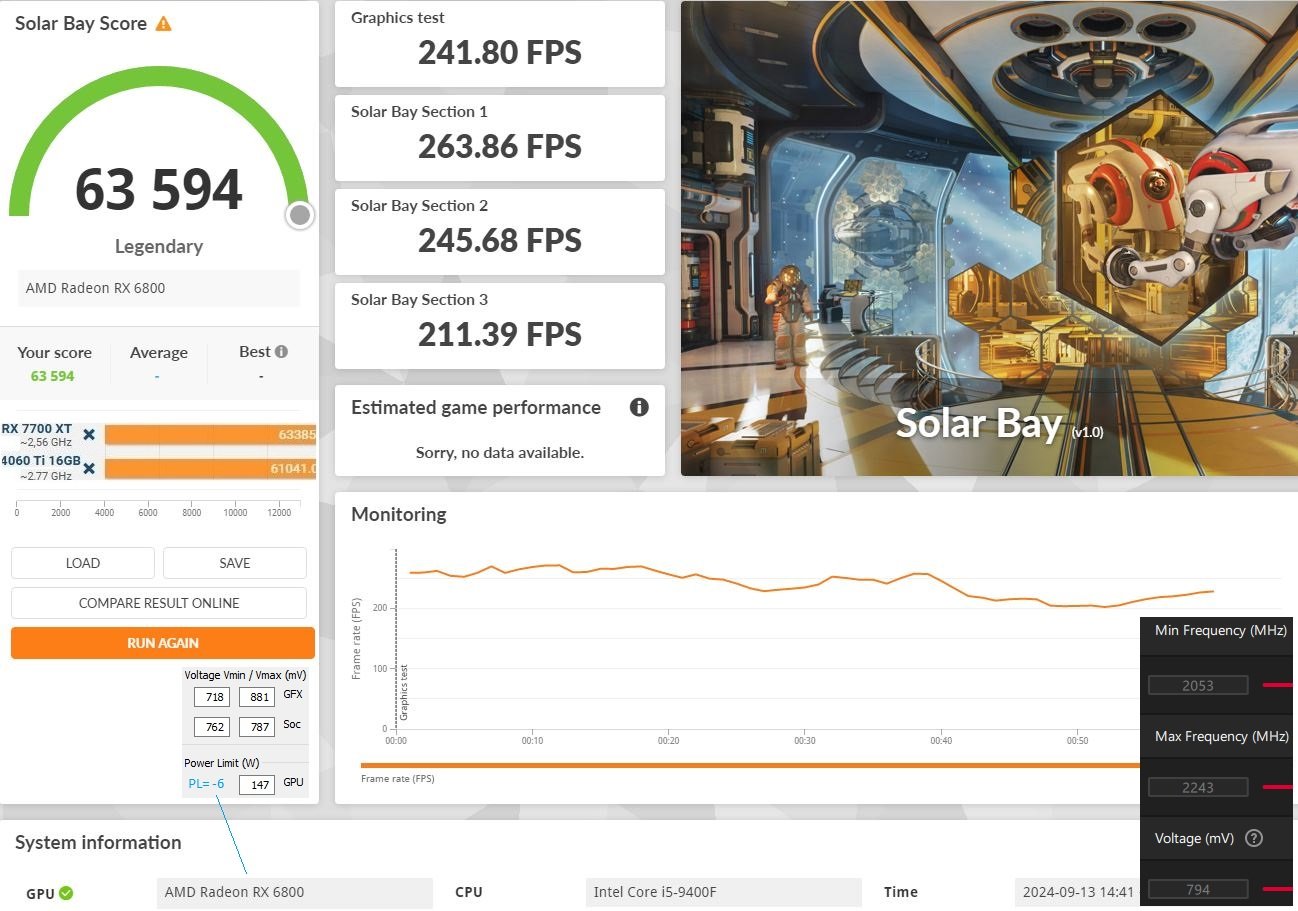Click the Min Frequency value box 2053
The height and width of the screenshot is (911, 1298).
click(x=1198, y=685)
